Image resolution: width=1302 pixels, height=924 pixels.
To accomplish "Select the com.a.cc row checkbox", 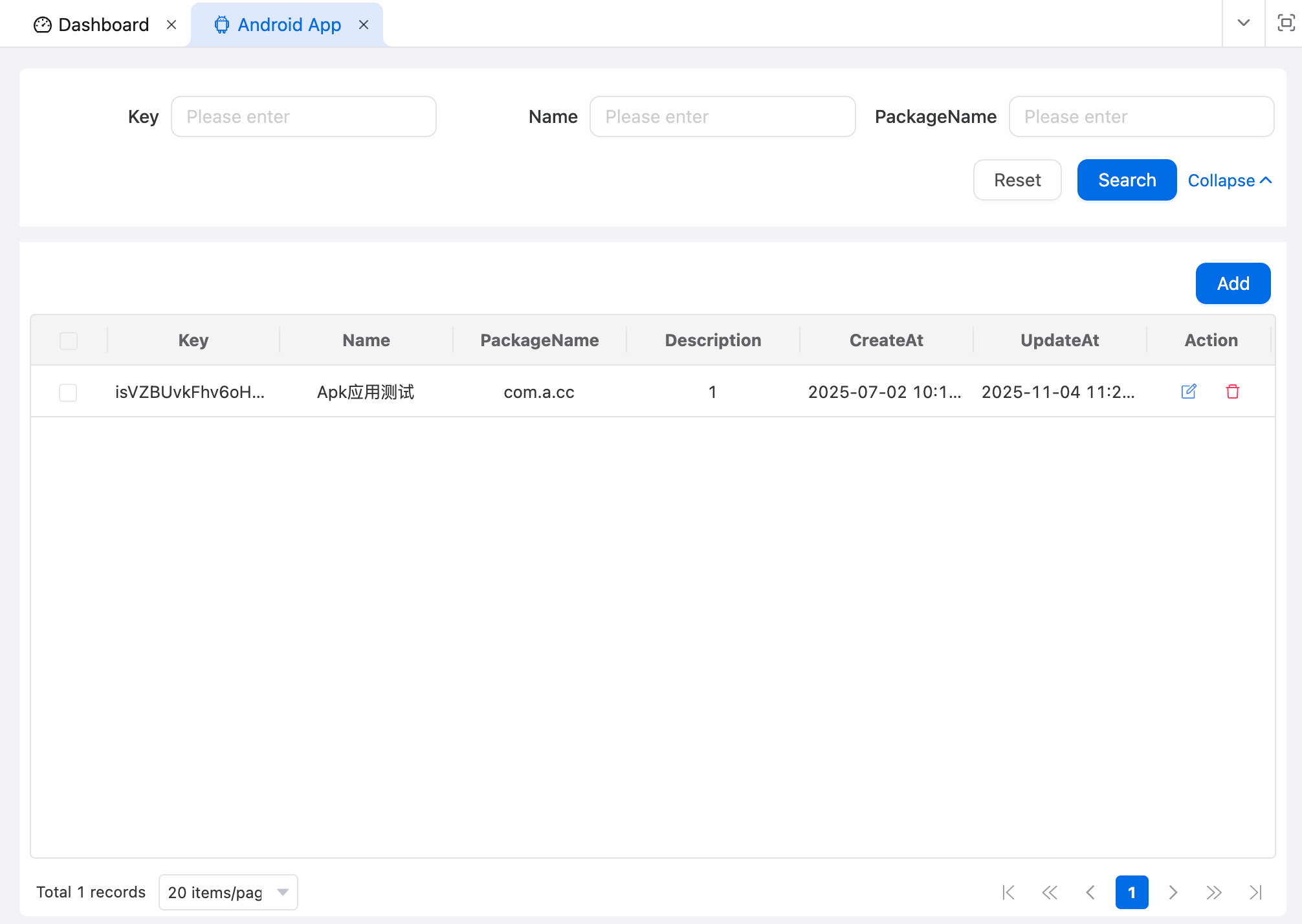I will (68, 392).
